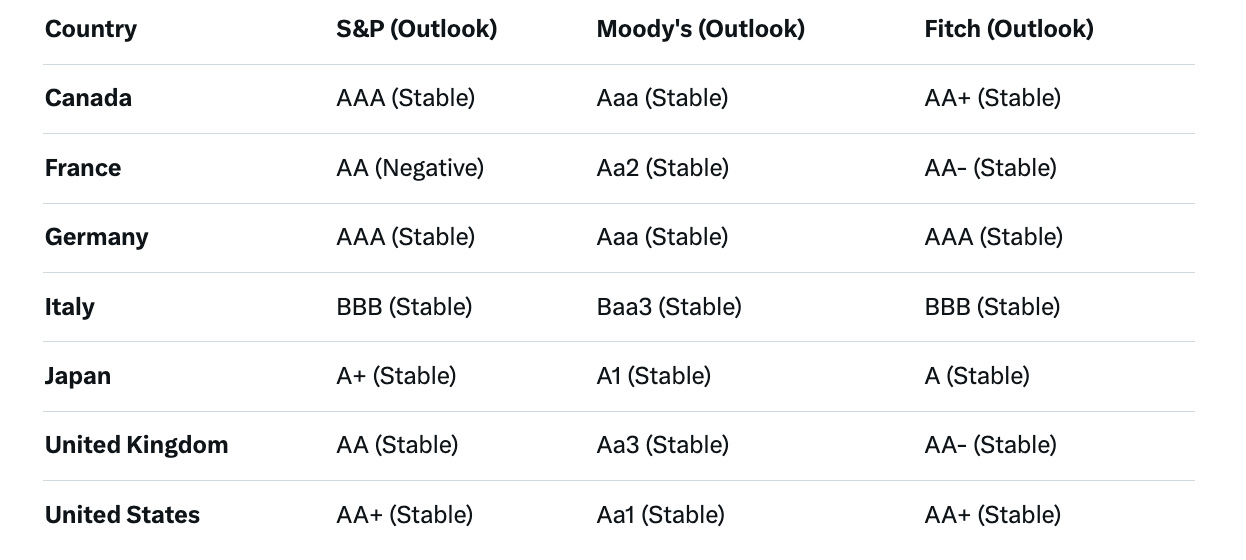
Task: Select the United Kingdom row label
Action: (x=136, y=445)
